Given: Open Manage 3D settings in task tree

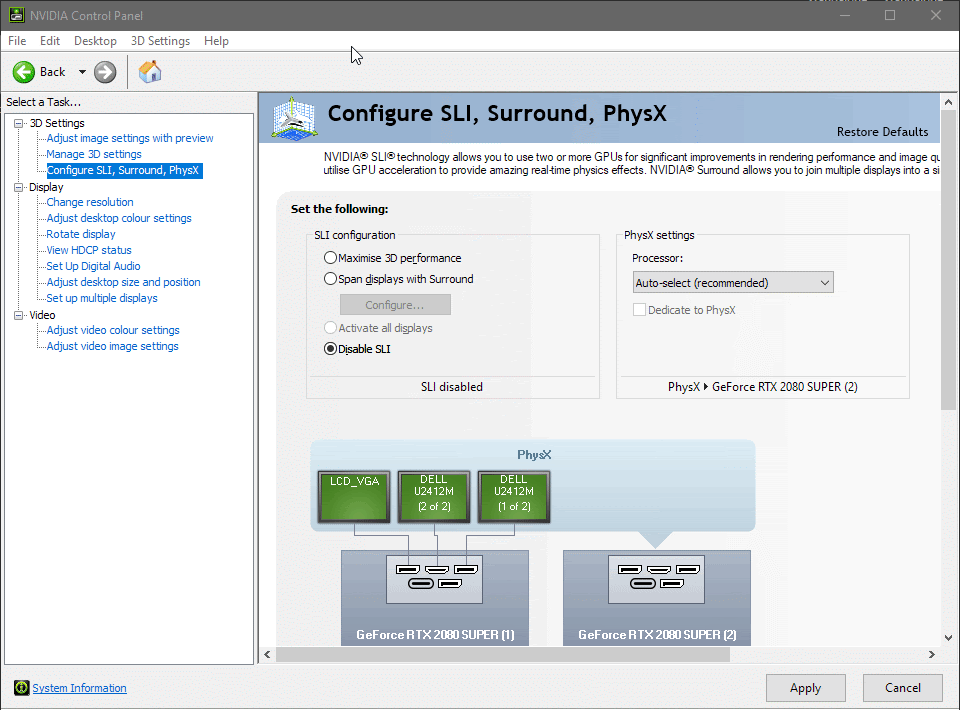Looking at the screenshot, I should (x=94, y=154).
